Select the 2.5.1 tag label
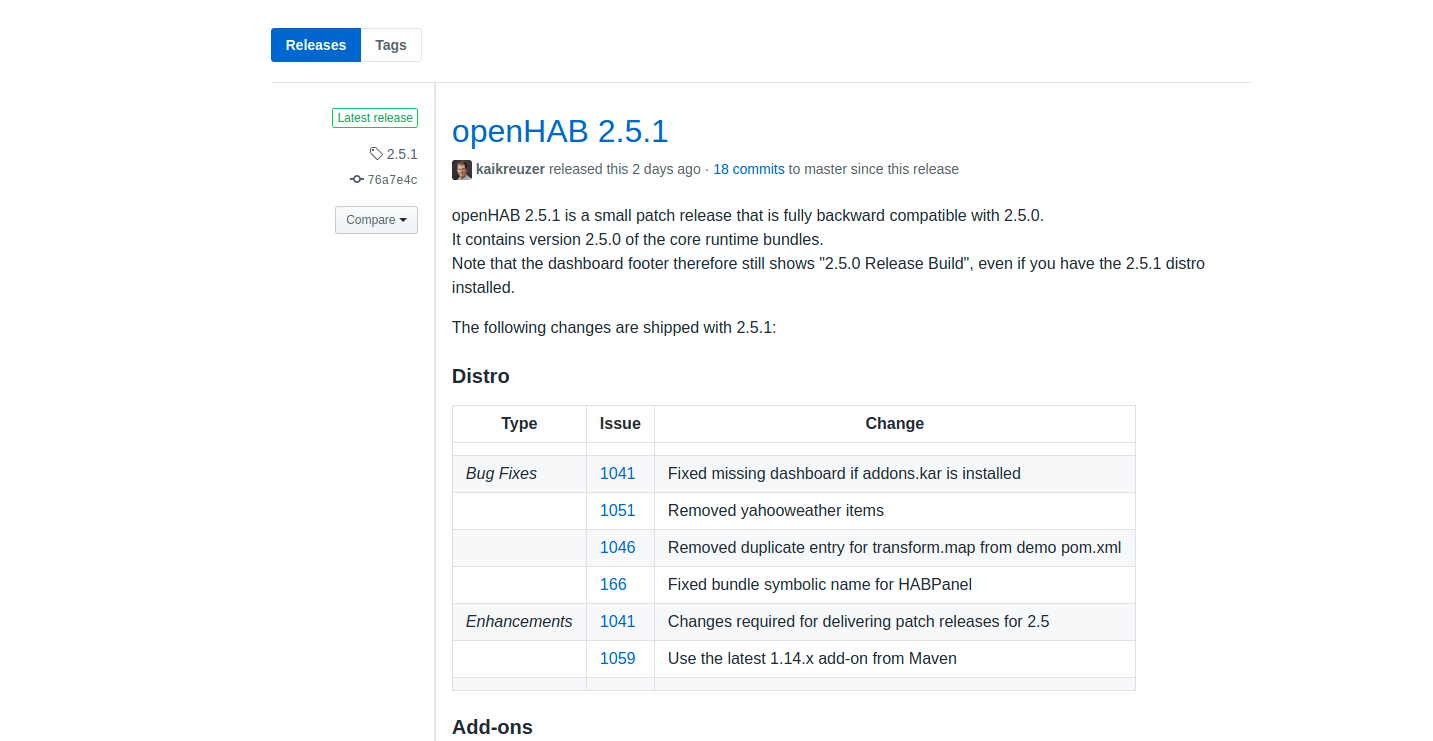Image resolution: width=1433 pixels, height=741 pixels. pos(401,153)
